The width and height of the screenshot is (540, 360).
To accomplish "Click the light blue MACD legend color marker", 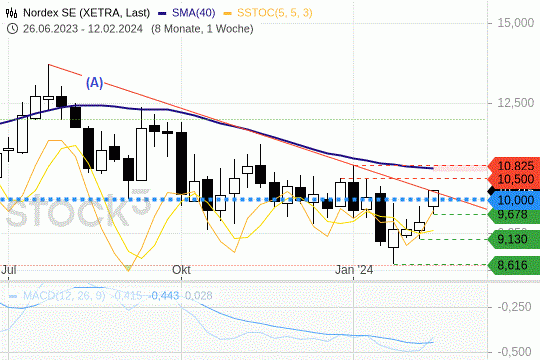I will pos(13,296).
